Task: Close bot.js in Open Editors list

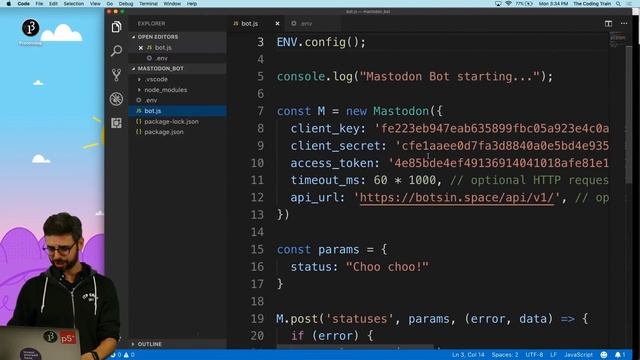Action: [141, 48]
